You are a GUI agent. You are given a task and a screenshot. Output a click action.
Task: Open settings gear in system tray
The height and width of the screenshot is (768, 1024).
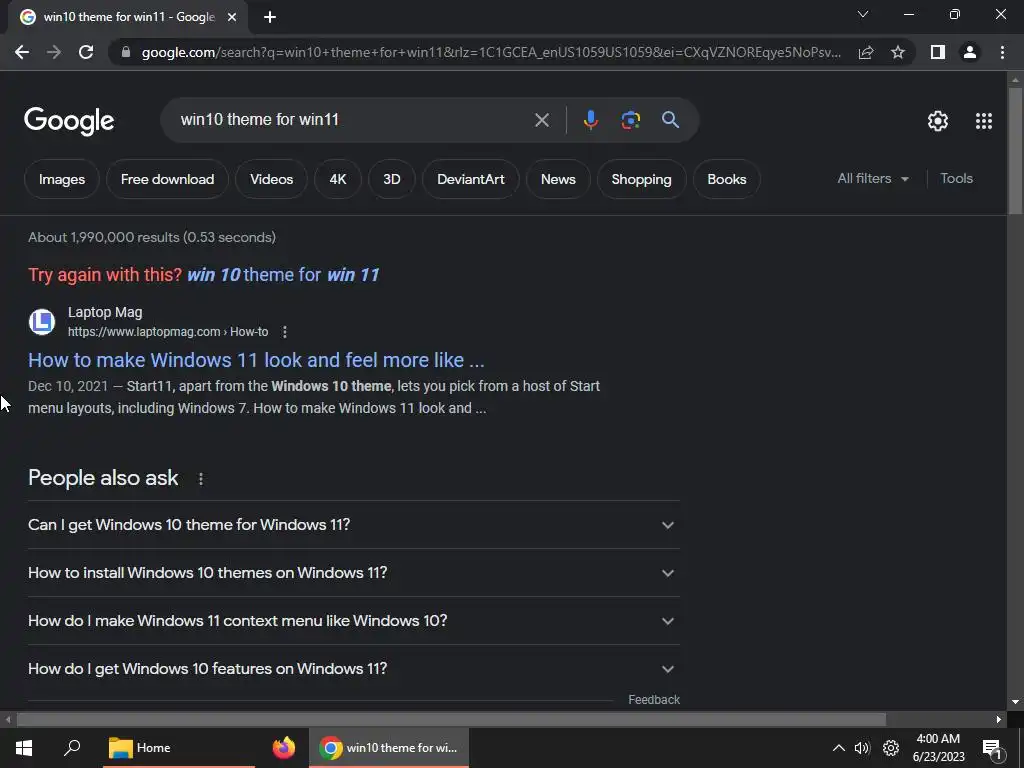point(891,748)
